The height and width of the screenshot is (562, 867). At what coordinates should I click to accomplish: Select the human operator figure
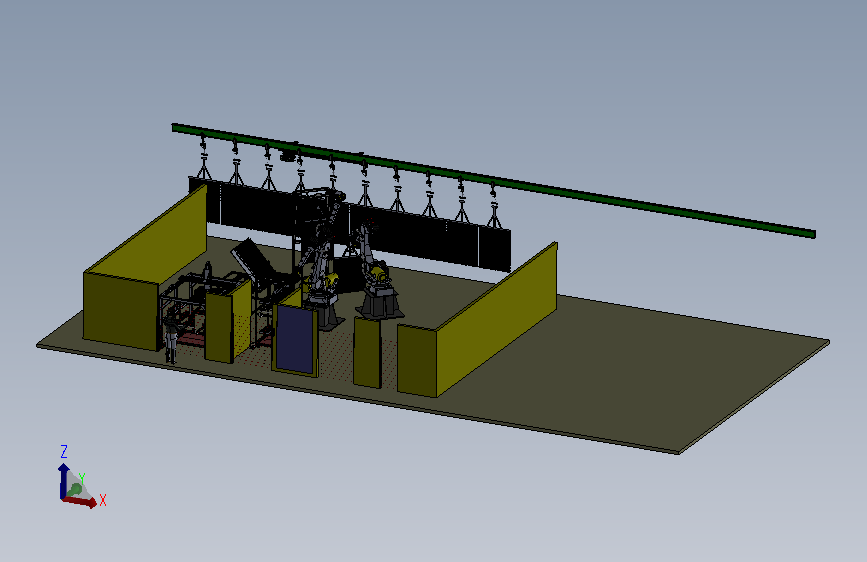[171, 340]
